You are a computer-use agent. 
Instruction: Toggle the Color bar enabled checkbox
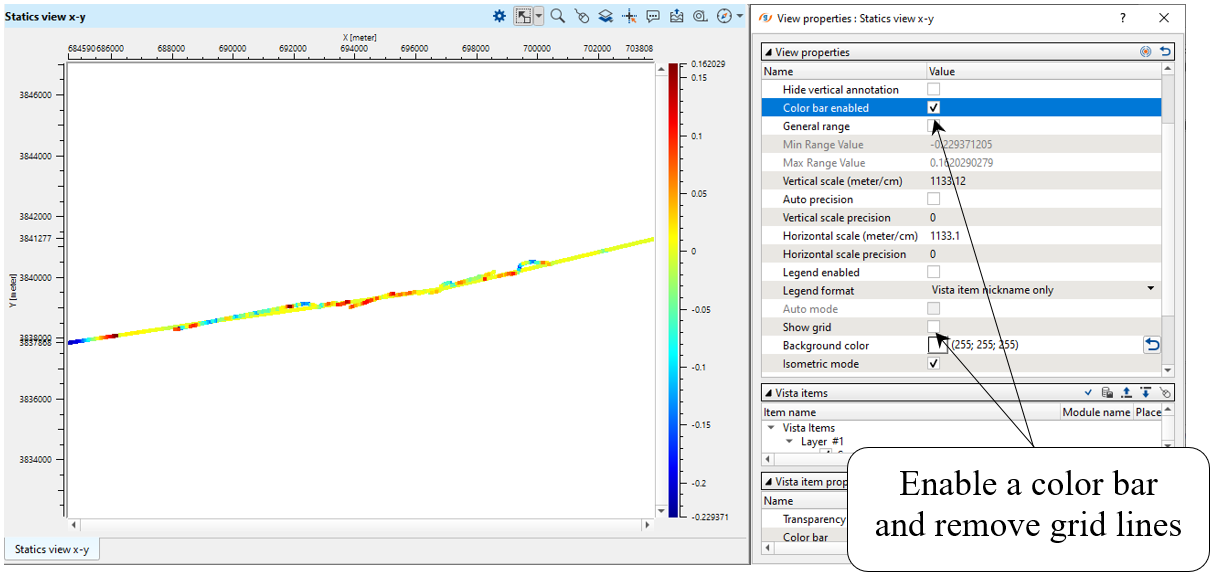click(934, 108)
